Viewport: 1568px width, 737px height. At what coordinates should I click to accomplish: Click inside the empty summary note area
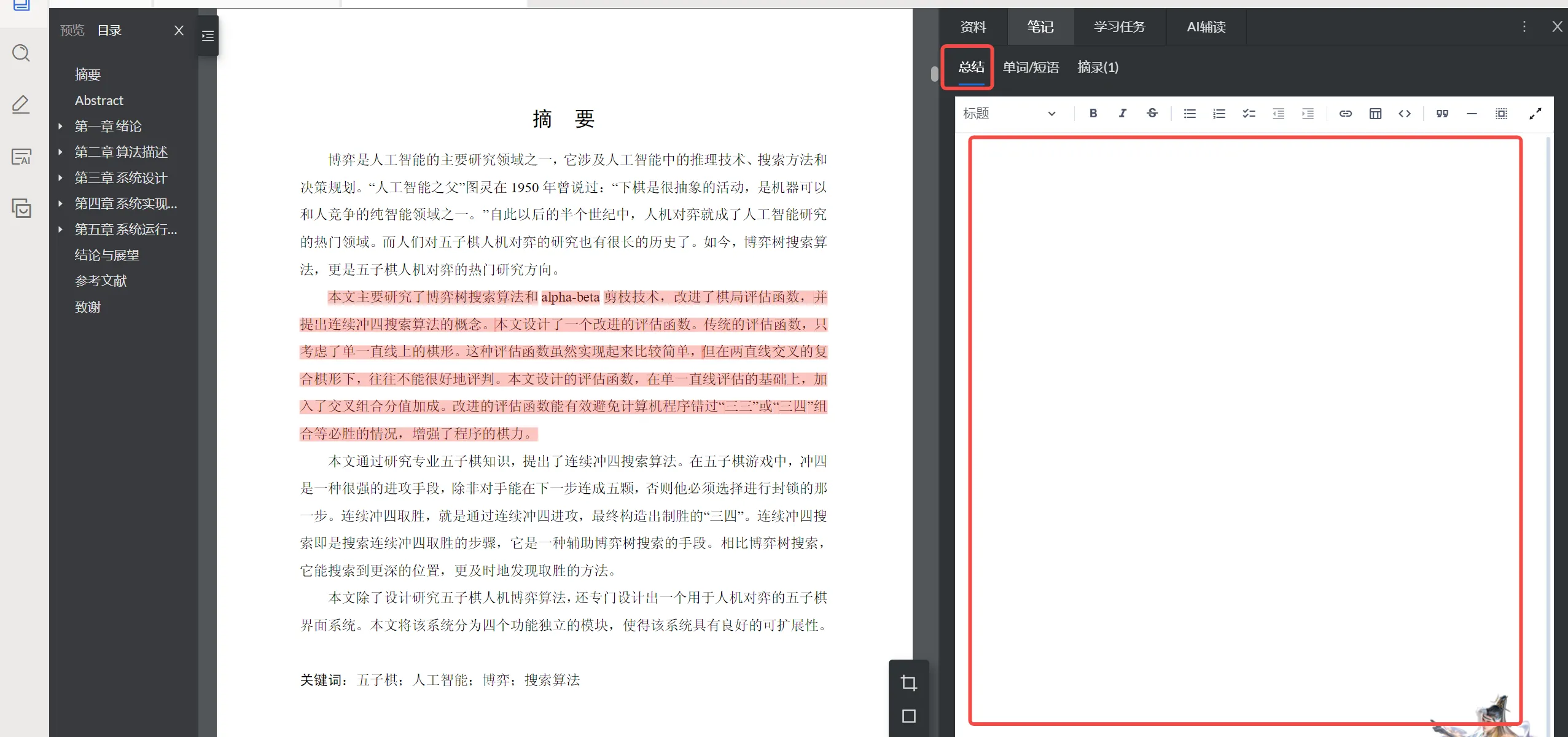[x=1244, y=430]
